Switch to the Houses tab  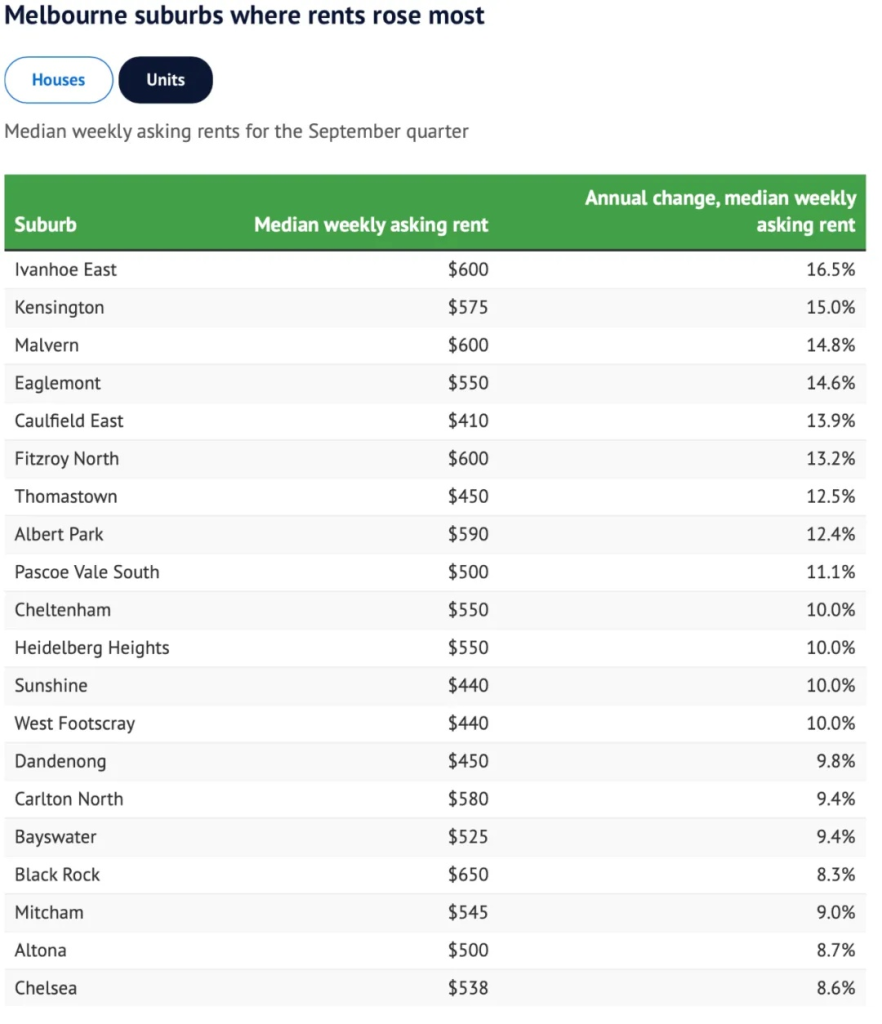click(59, 80)
